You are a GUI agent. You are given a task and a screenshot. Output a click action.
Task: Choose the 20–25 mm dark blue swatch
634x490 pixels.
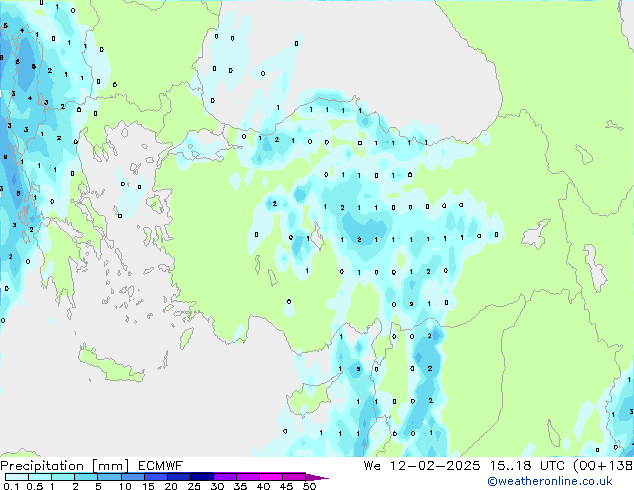click(178, 477)
